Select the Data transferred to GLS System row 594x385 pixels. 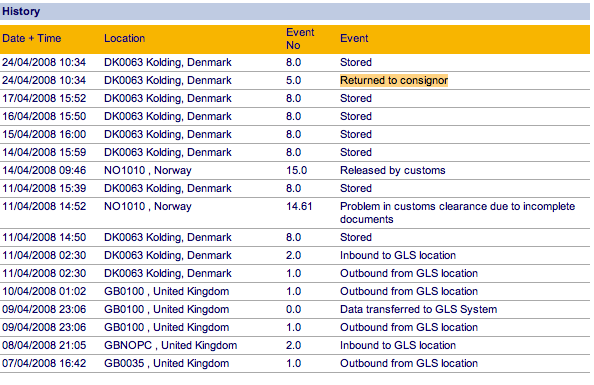[x=295, y=309]
